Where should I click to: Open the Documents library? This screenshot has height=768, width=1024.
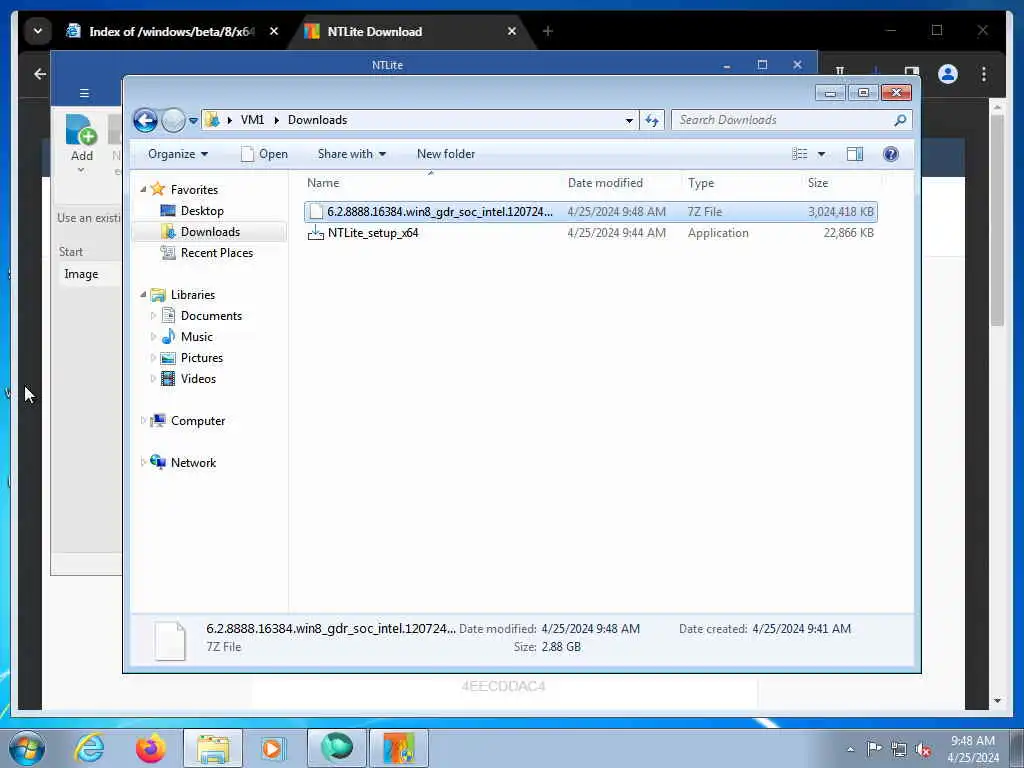[211, 316]
